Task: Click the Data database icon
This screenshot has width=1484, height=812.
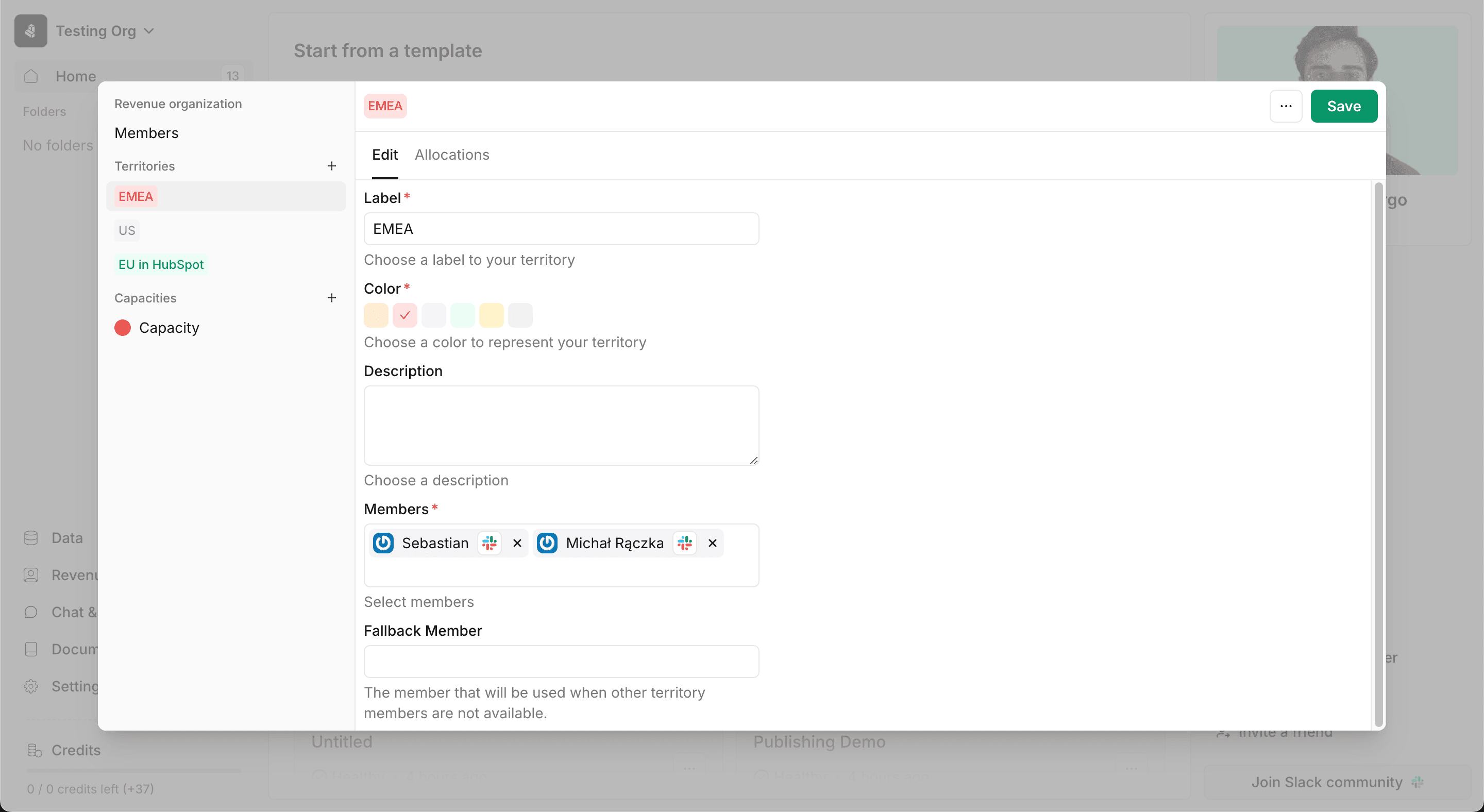Action: pos(31,538)
